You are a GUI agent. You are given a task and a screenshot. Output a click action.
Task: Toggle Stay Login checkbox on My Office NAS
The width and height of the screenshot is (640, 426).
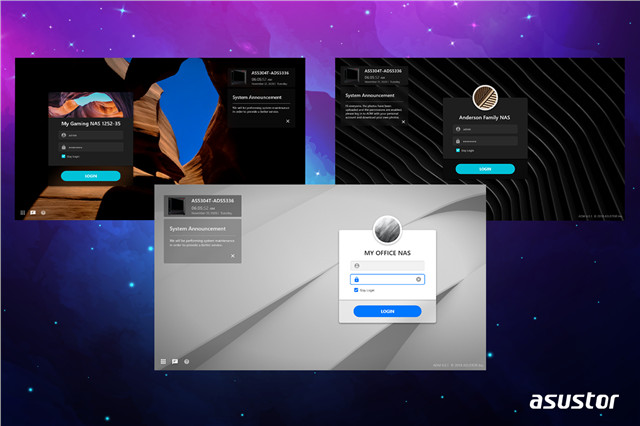356,290
